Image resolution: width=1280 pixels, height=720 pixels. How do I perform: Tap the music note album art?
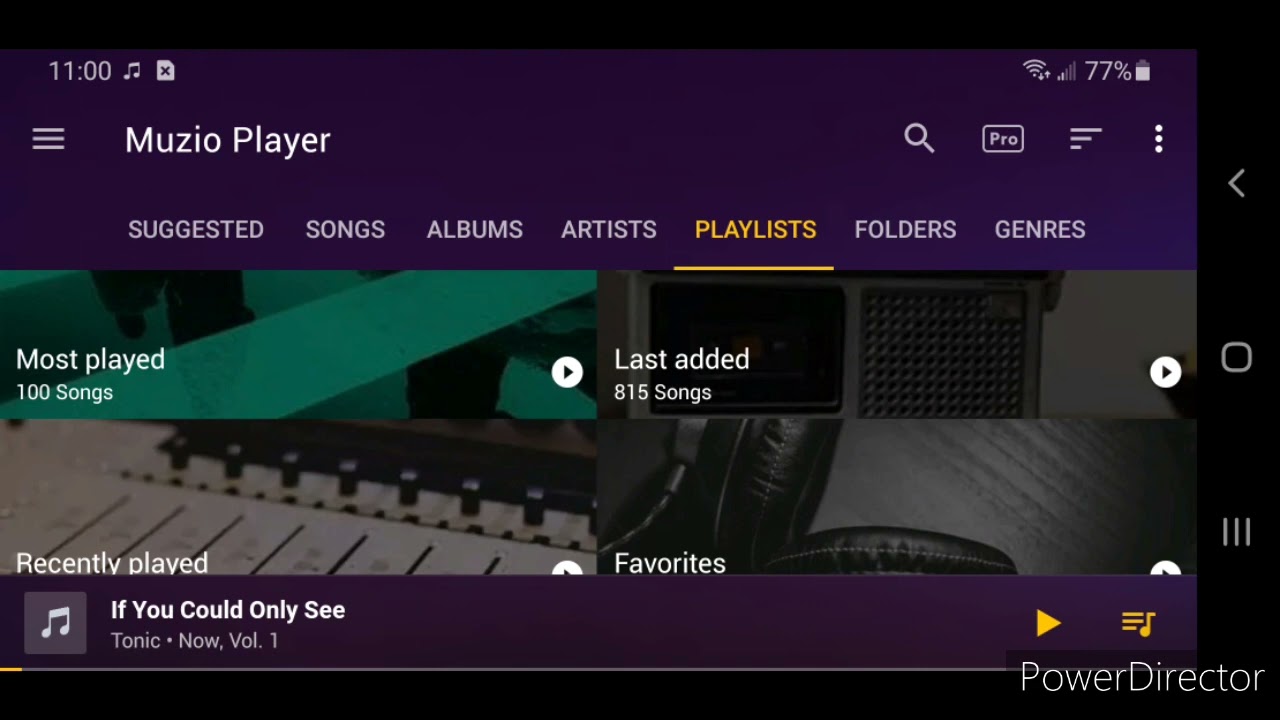[x=55, y=623]
